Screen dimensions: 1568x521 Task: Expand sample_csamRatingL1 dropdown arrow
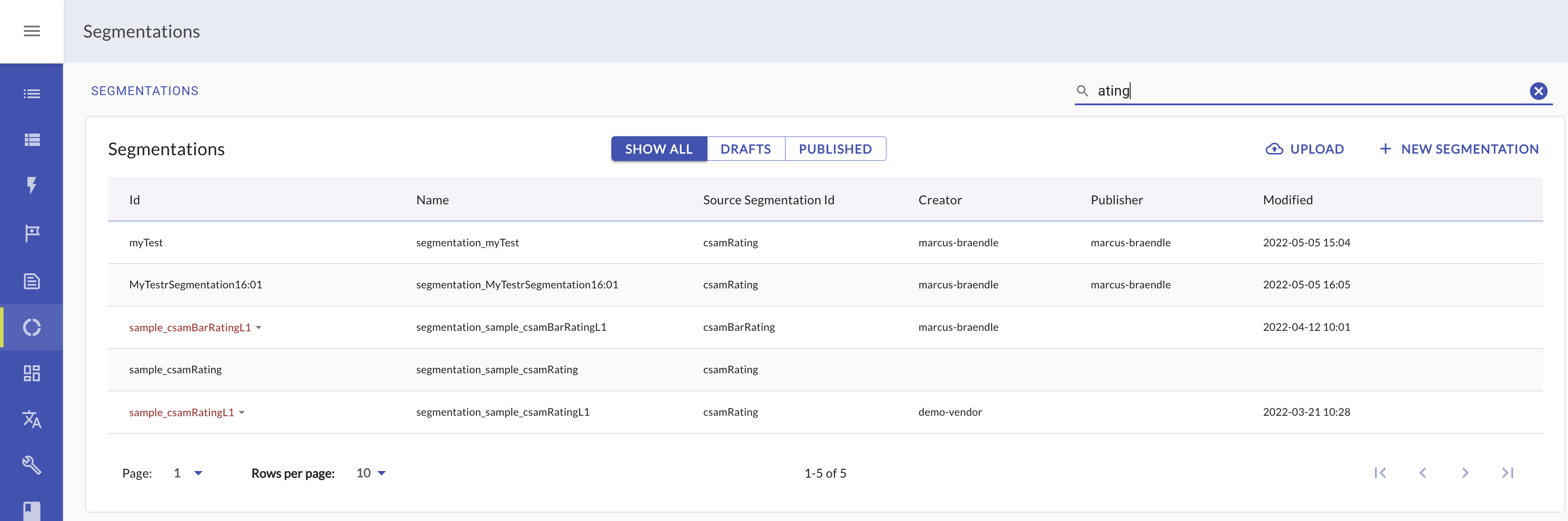(x=242, y=413)
